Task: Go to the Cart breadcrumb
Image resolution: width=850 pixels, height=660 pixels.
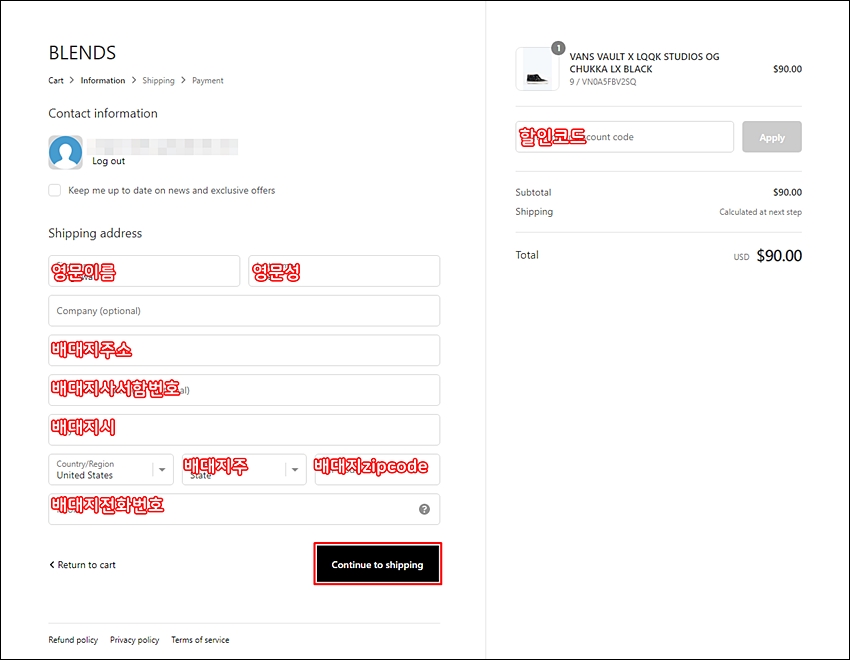Action: [56, 80]
